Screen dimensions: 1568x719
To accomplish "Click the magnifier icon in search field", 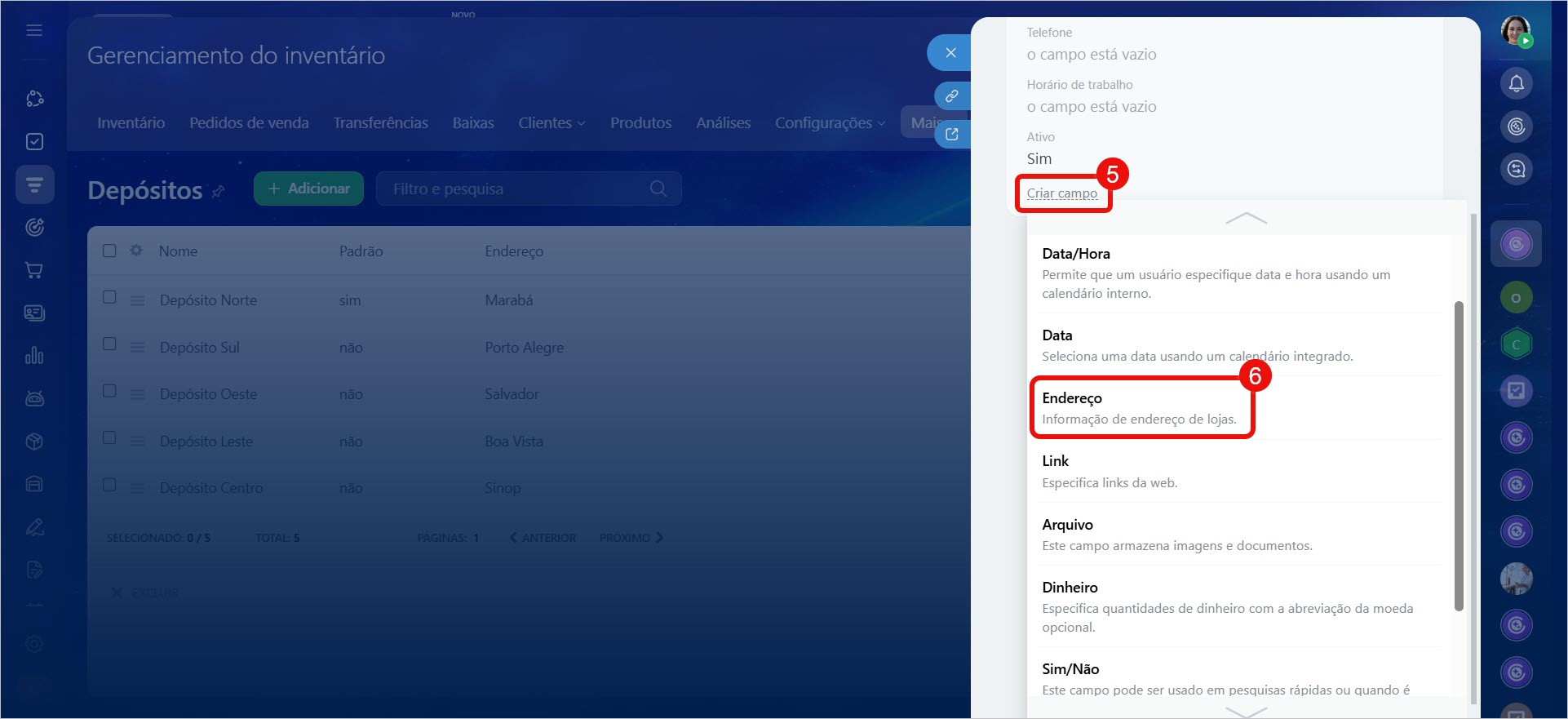I will click(x=658, y=189).
